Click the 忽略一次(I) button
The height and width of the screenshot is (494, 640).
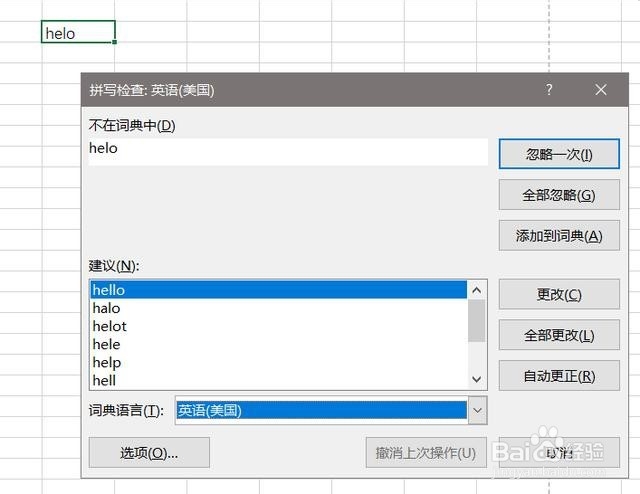559,154
